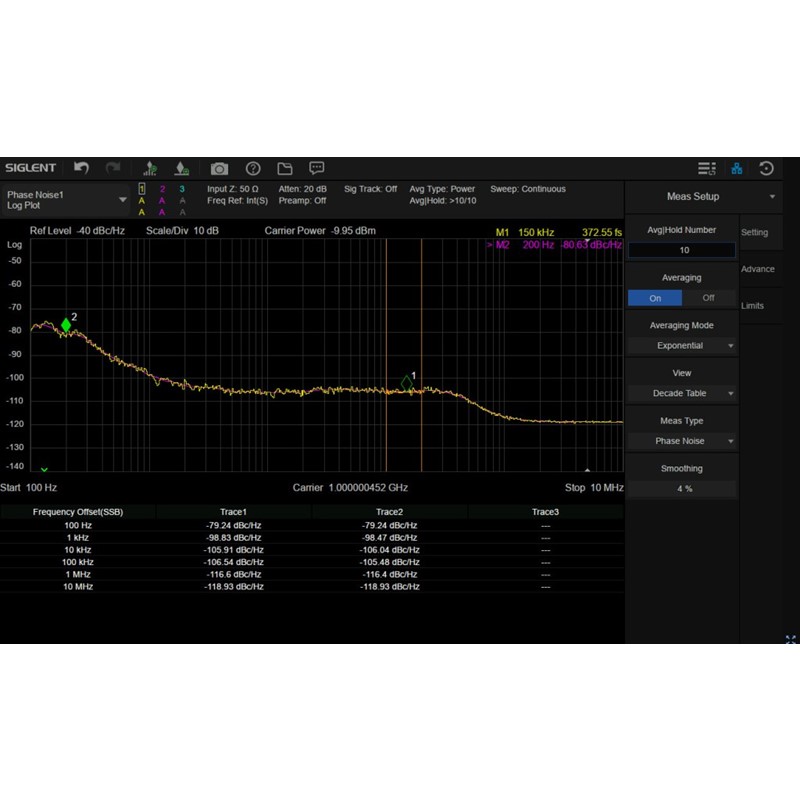This screenshot has width=800, height=800.
Task: Click the Avg|Hold Number input field
Action: click(682, 250)
